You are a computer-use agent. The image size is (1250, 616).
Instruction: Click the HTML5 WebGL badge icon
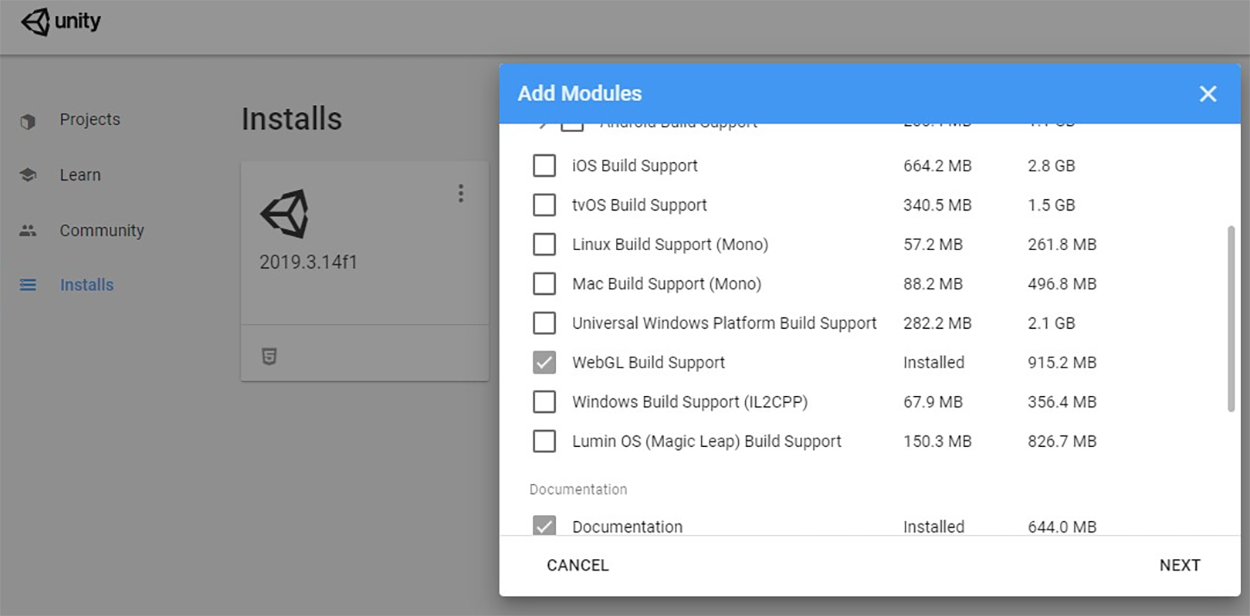269,356
